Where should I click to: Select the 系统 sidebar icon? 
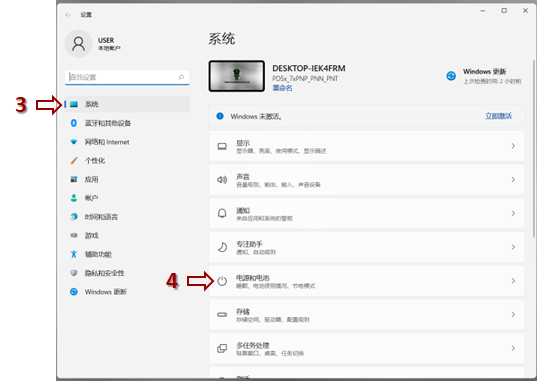(74, 104)
